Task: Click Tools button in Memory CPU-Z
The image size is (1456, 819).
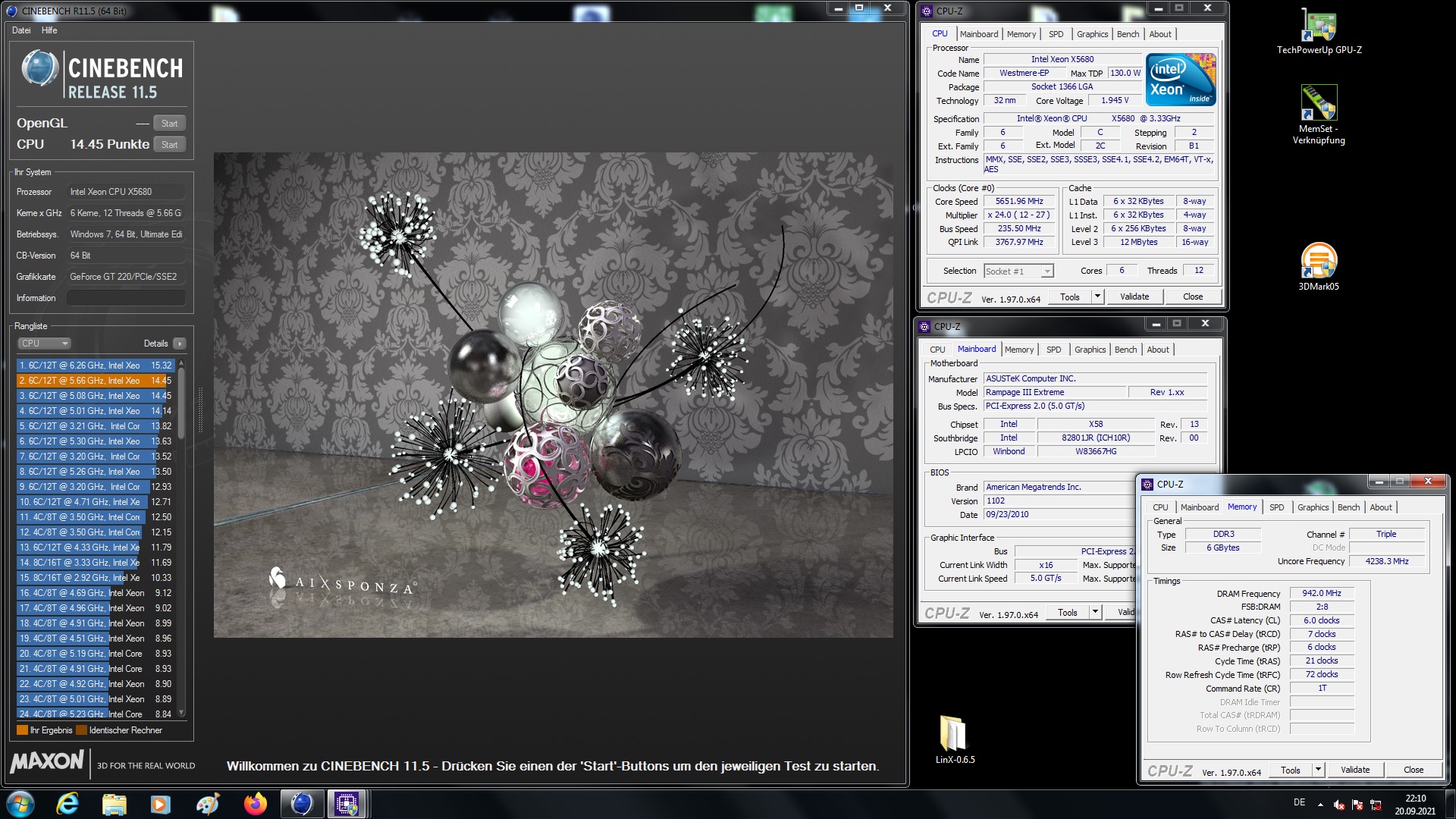Action: tap(1290, 770)
